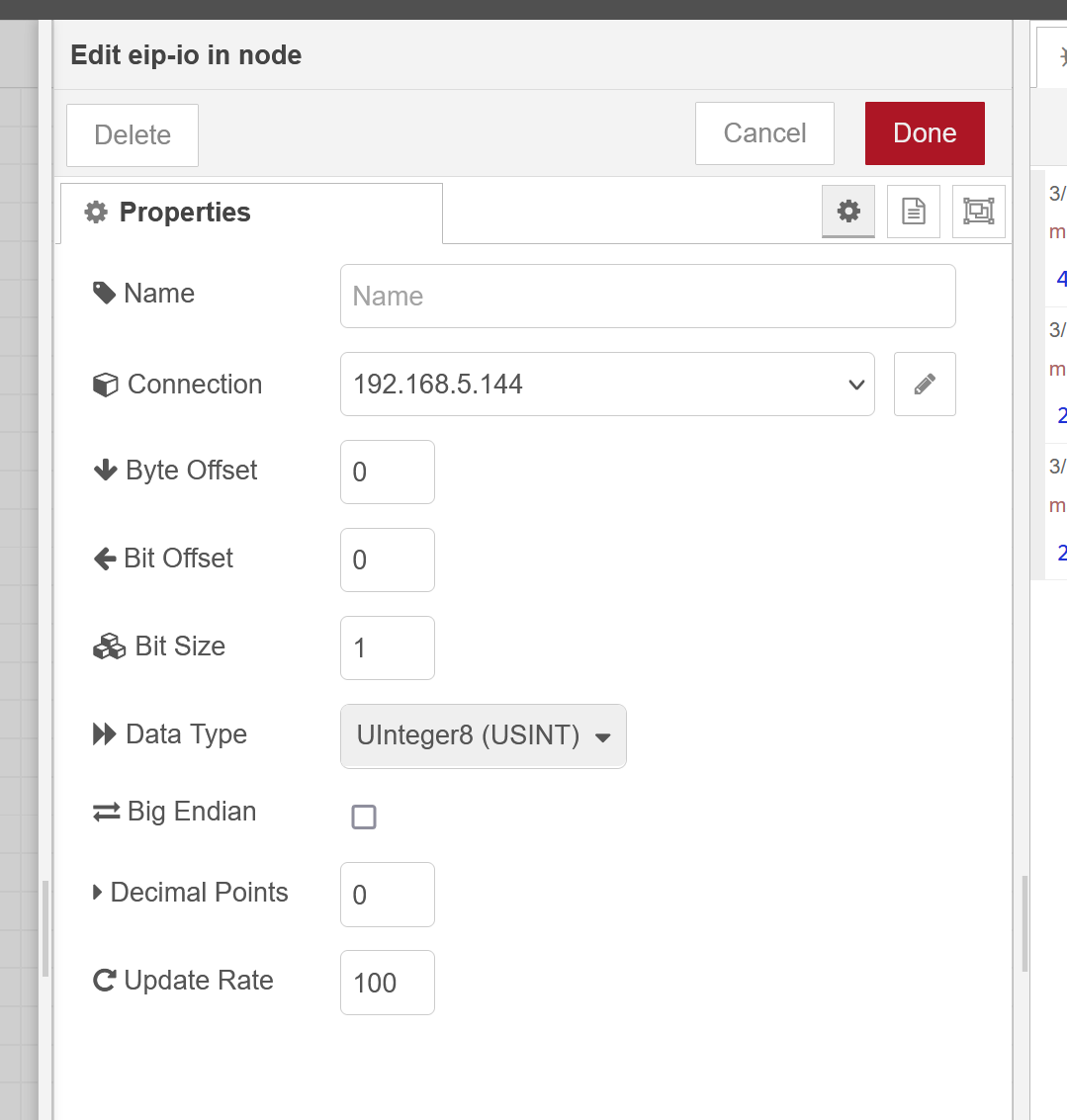Click the Update Rate refresh icon

tap(105, 980)
